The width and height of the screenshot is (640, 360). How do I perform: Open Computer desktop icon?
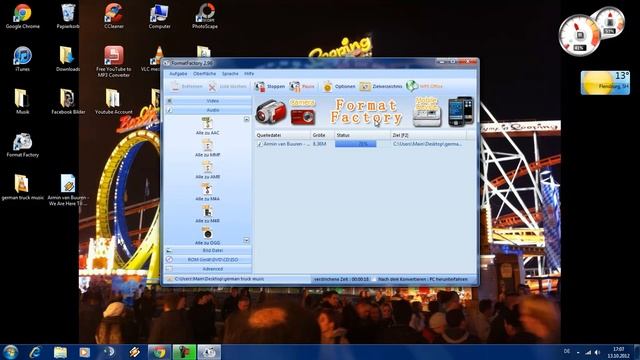(x=159, y=16)
